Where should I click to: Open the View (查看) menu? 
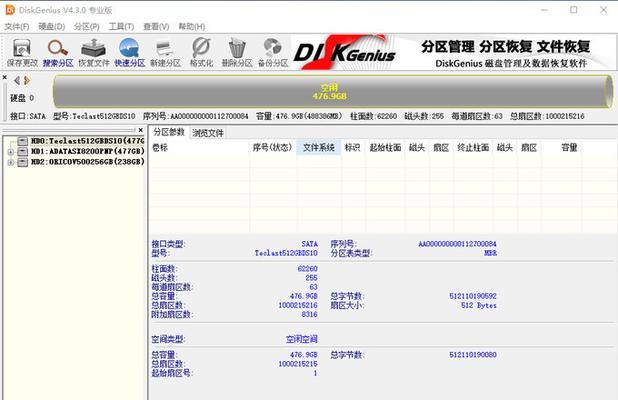156,26
